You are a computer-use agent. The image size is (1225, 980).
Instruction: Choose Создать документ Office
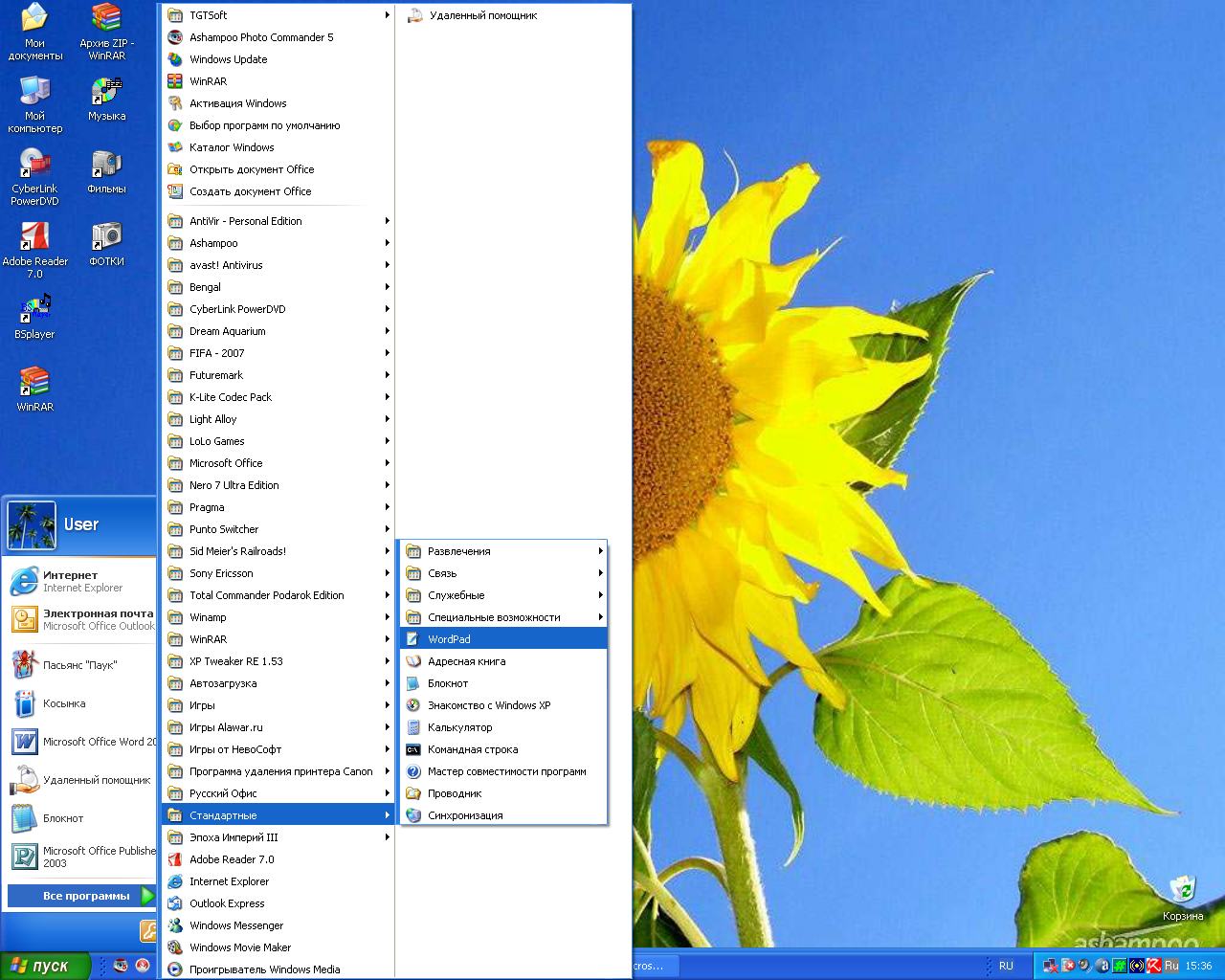tap(278, 191)
